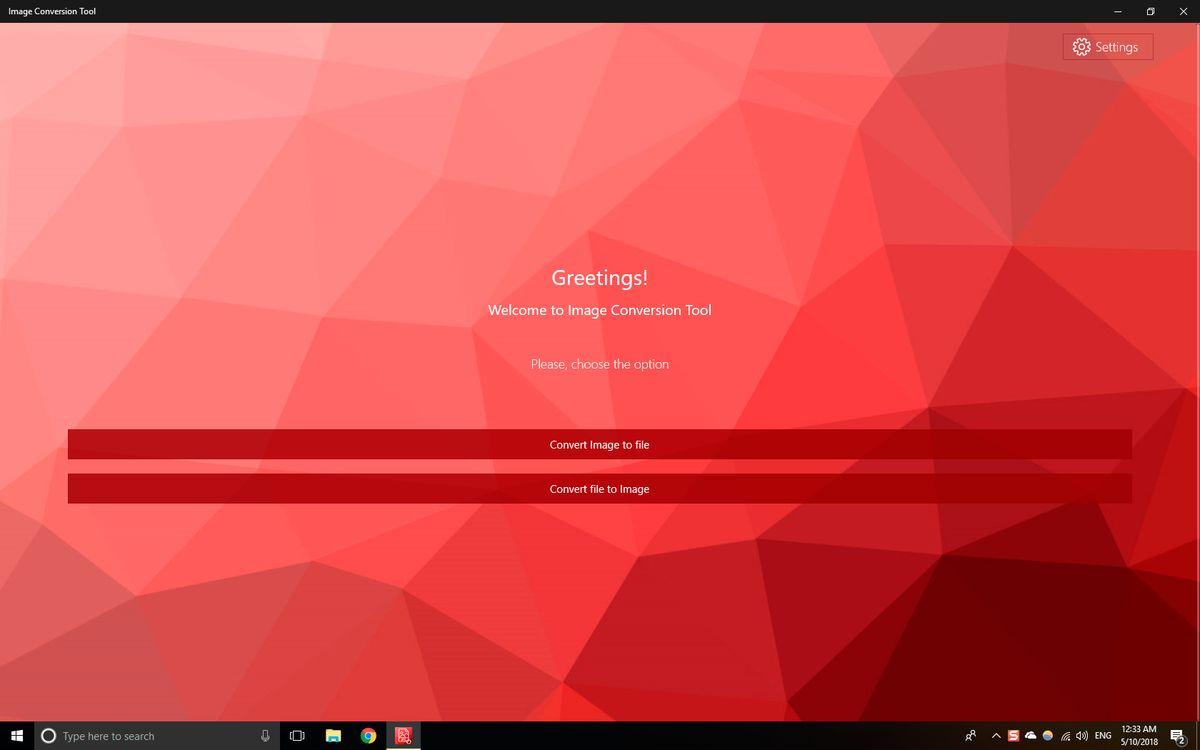Click the taskbar clock showing 12:33 AM
The image size is (1200, 750).
(1139, 736)
